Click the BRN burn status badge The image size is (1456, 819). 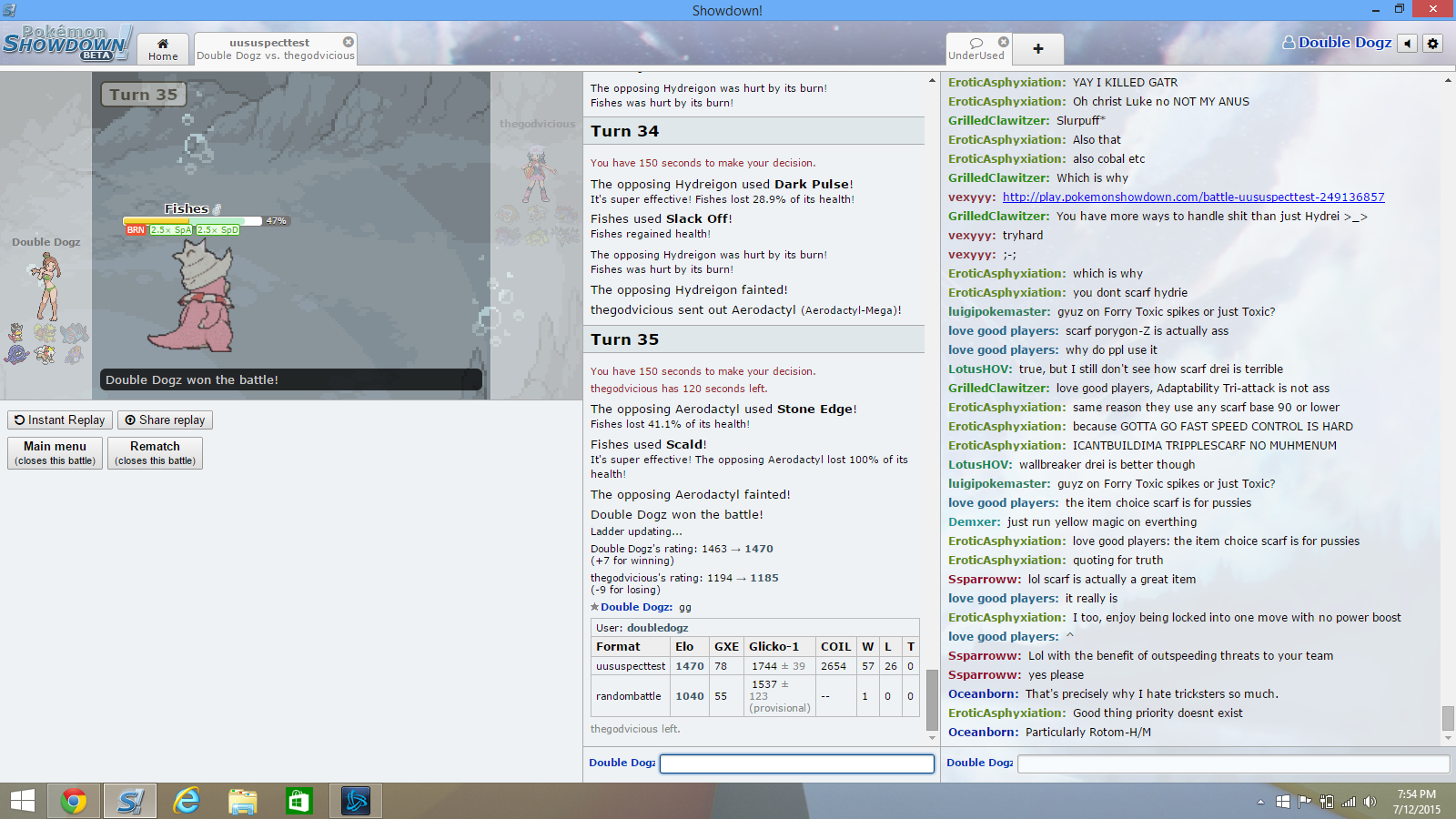[x=136, y=230]
